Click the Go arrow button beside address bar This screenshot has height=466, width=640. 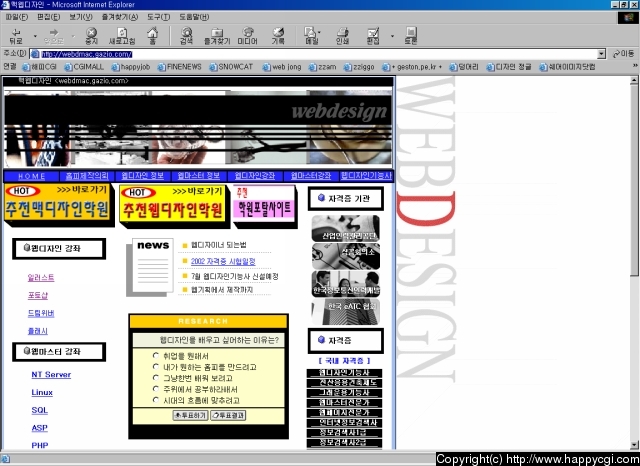(x=623, y=54)
